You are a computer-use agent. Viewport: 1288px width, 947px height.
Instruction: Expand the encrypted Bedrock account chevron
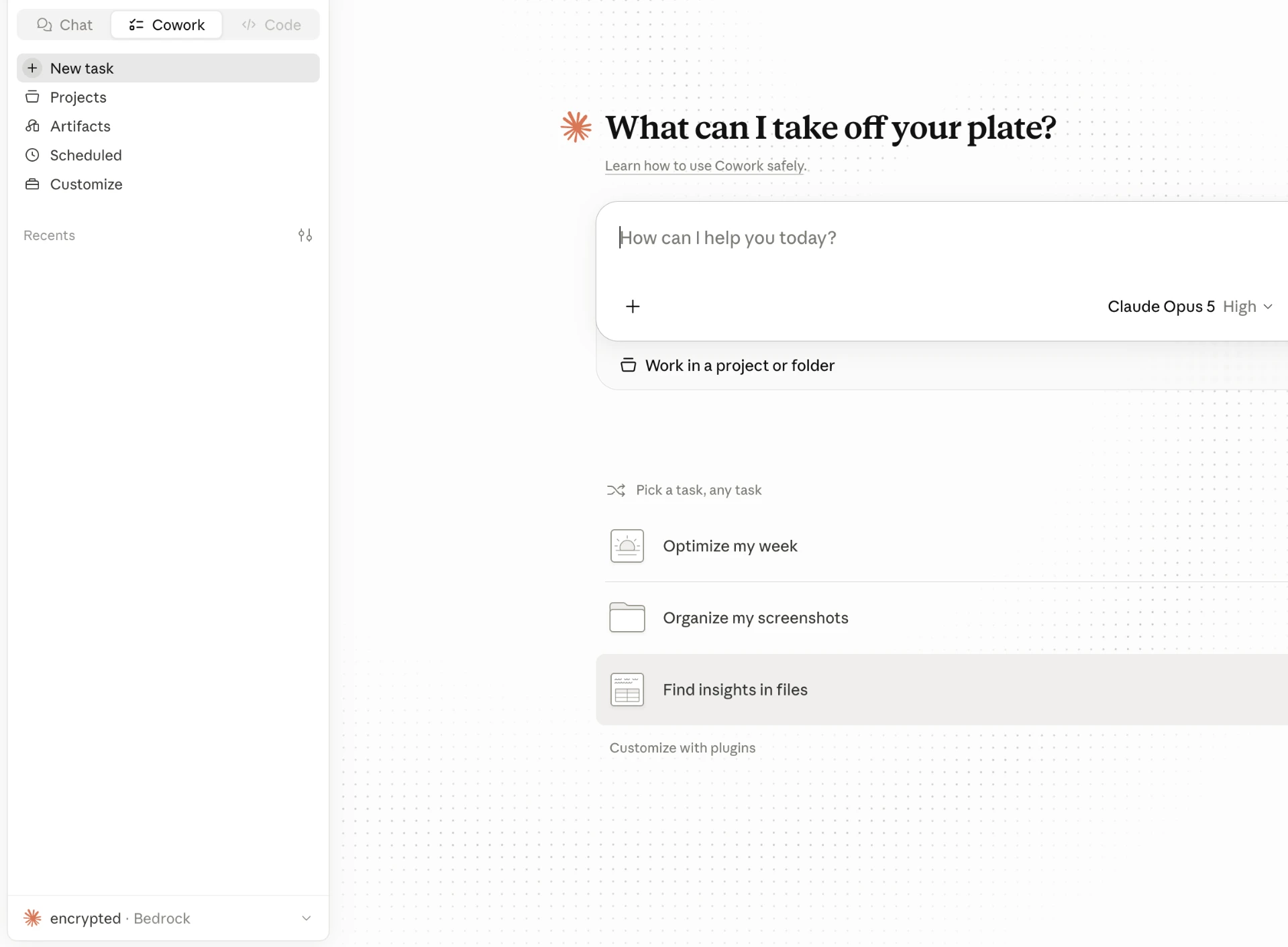[307, 918]
